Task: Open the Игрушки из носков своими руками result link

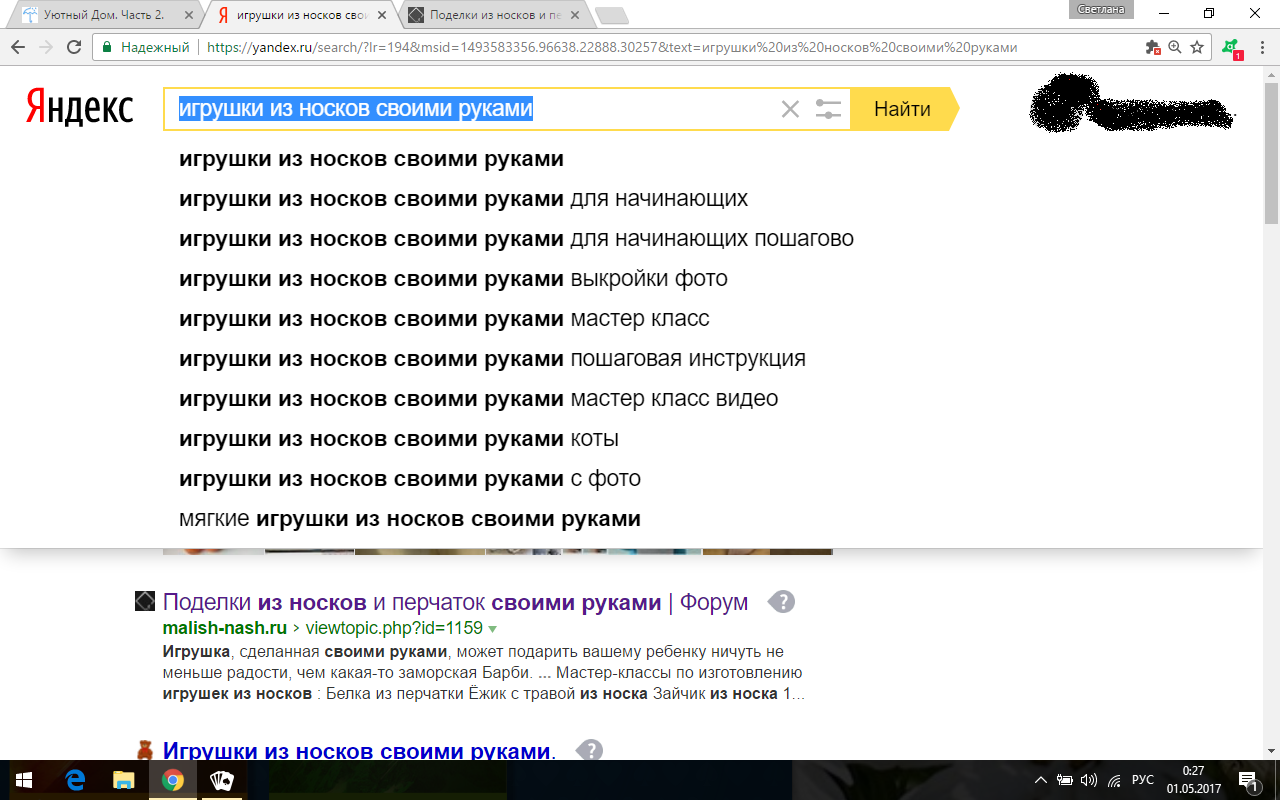Action: pyautogui.click(x=358, y=751)
